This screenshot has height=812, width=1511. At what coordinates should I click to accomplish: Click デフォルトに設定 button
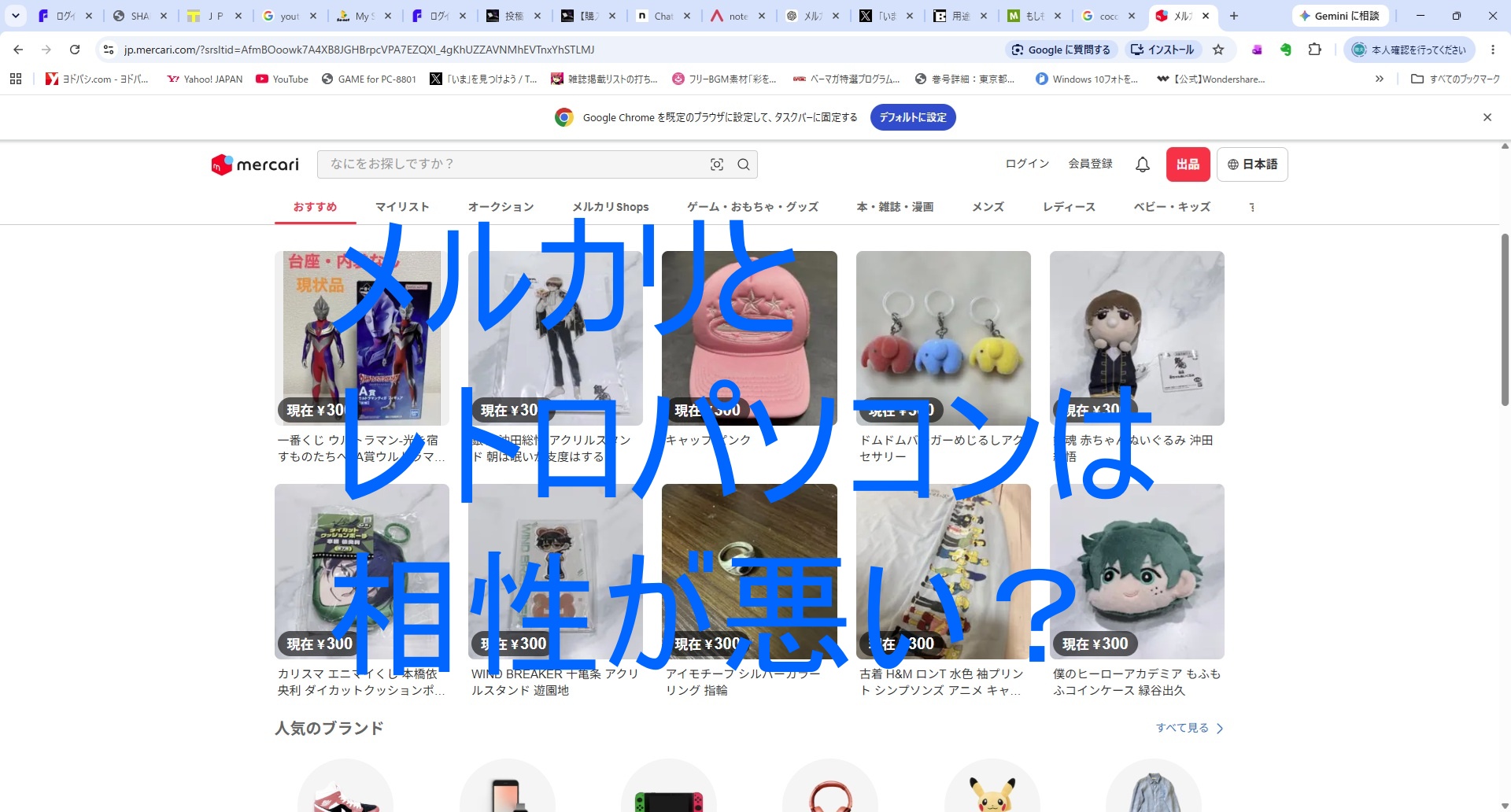(913, 117)
